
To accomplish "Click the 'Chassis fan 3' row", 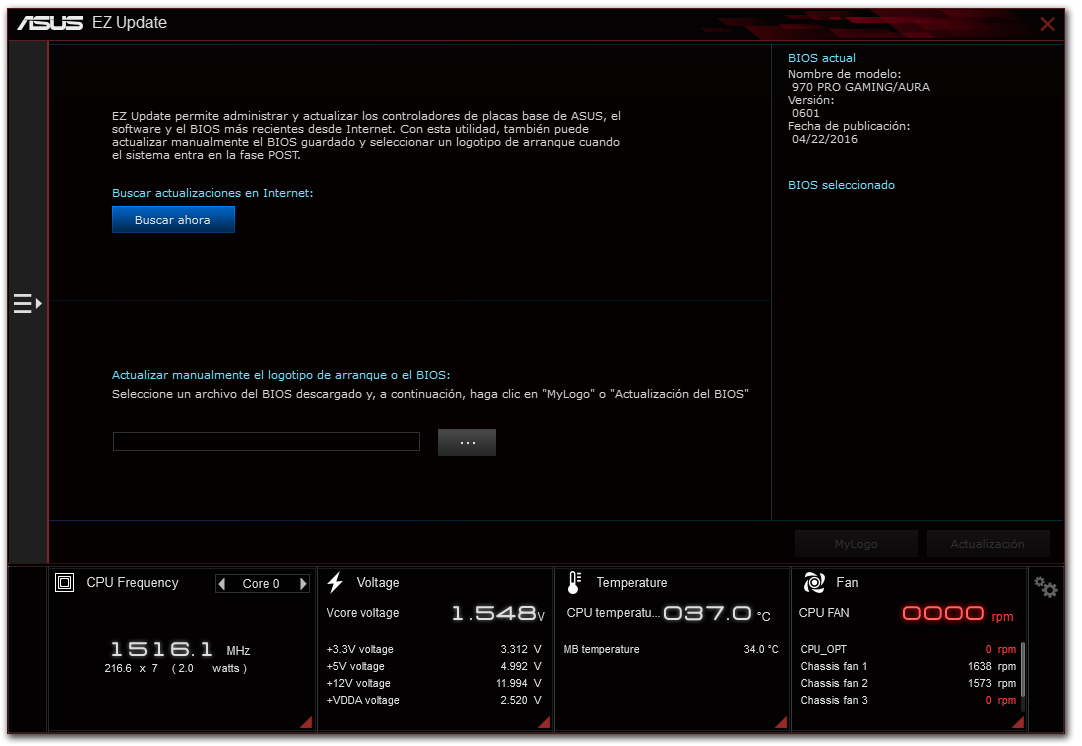I will (x=908, y=700).
